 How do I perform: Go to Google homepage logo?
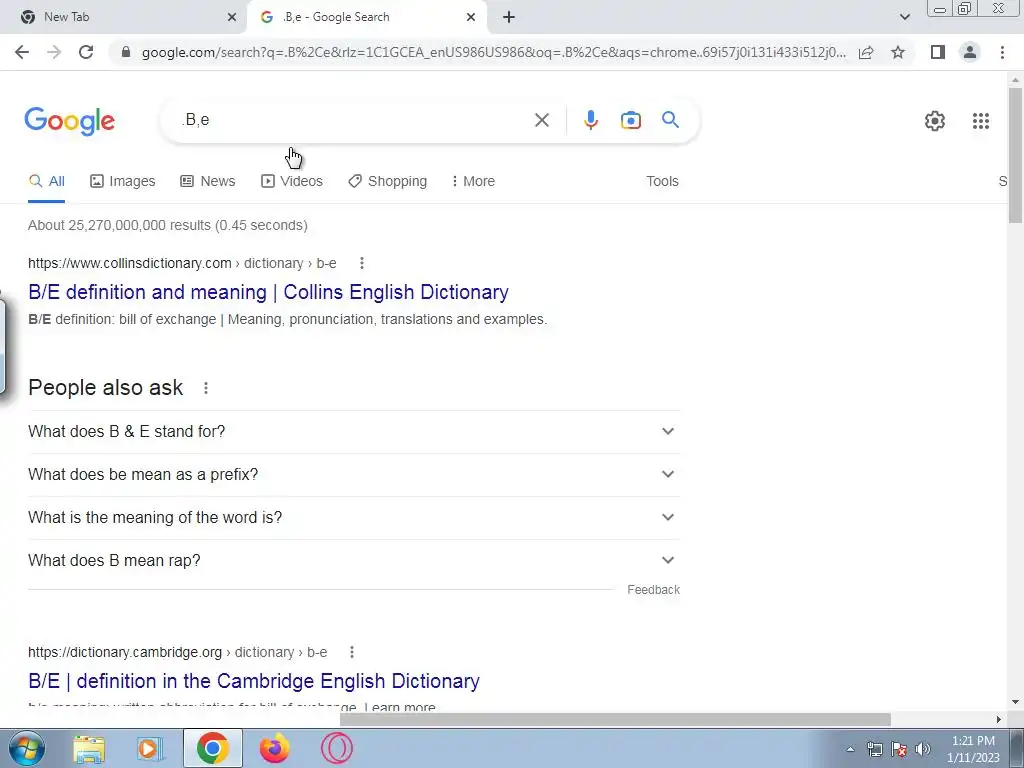tap(70, 121)
